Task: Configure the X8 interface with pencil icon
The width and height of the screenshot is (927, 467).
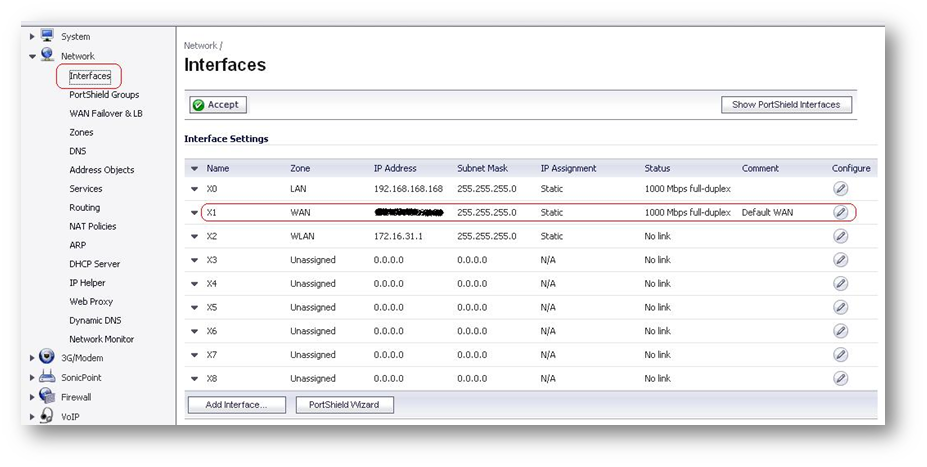Action: pyautogui.click(x=841, y=378)
